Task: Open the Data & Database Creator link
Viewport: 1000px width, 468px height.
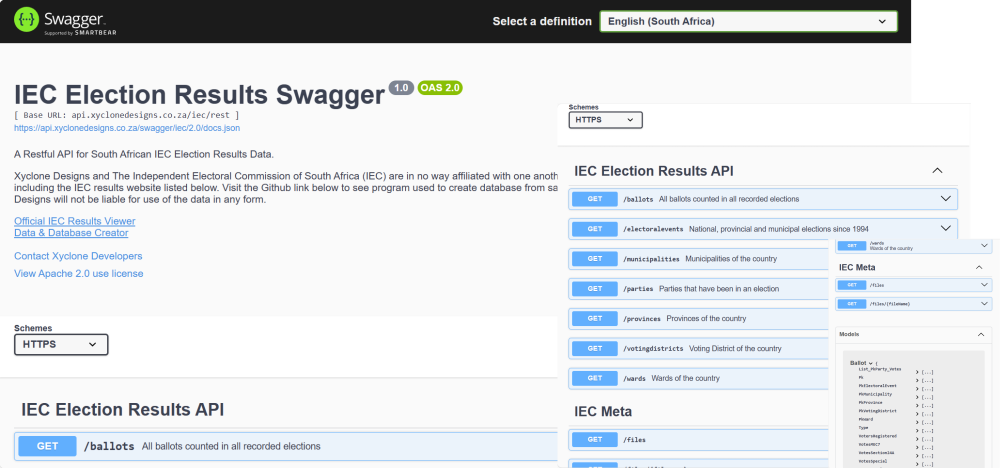Action: (x=71, y=233)
